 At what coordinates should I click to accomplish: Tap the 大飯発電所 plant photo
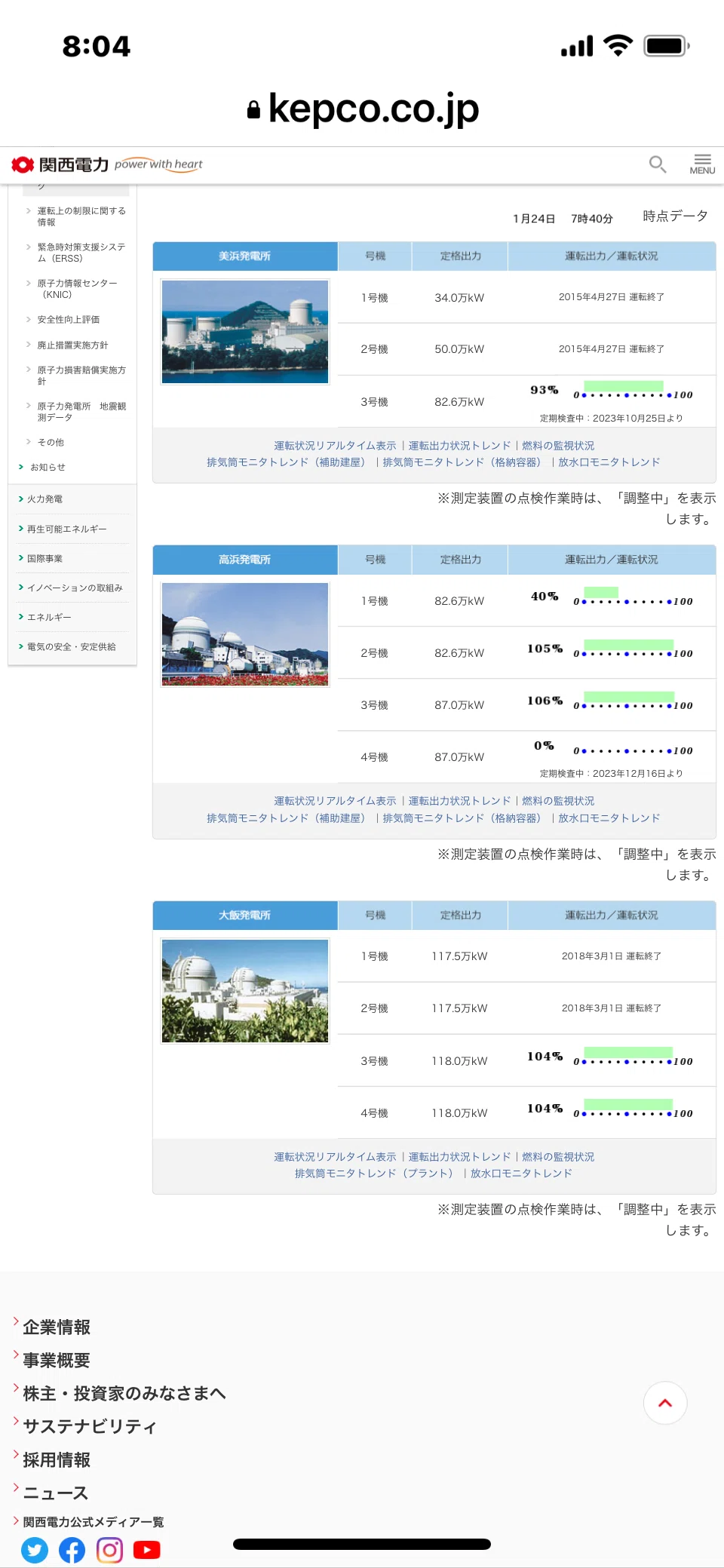tap(245, 991)
